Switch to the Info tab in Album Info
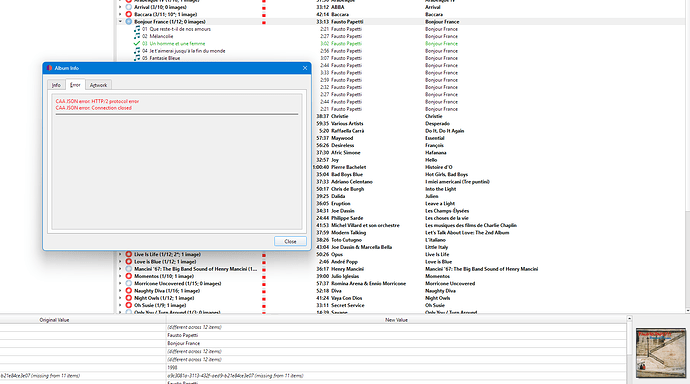Image resolution: width=690 pixels, height=384 pixels. coord(56,85)
